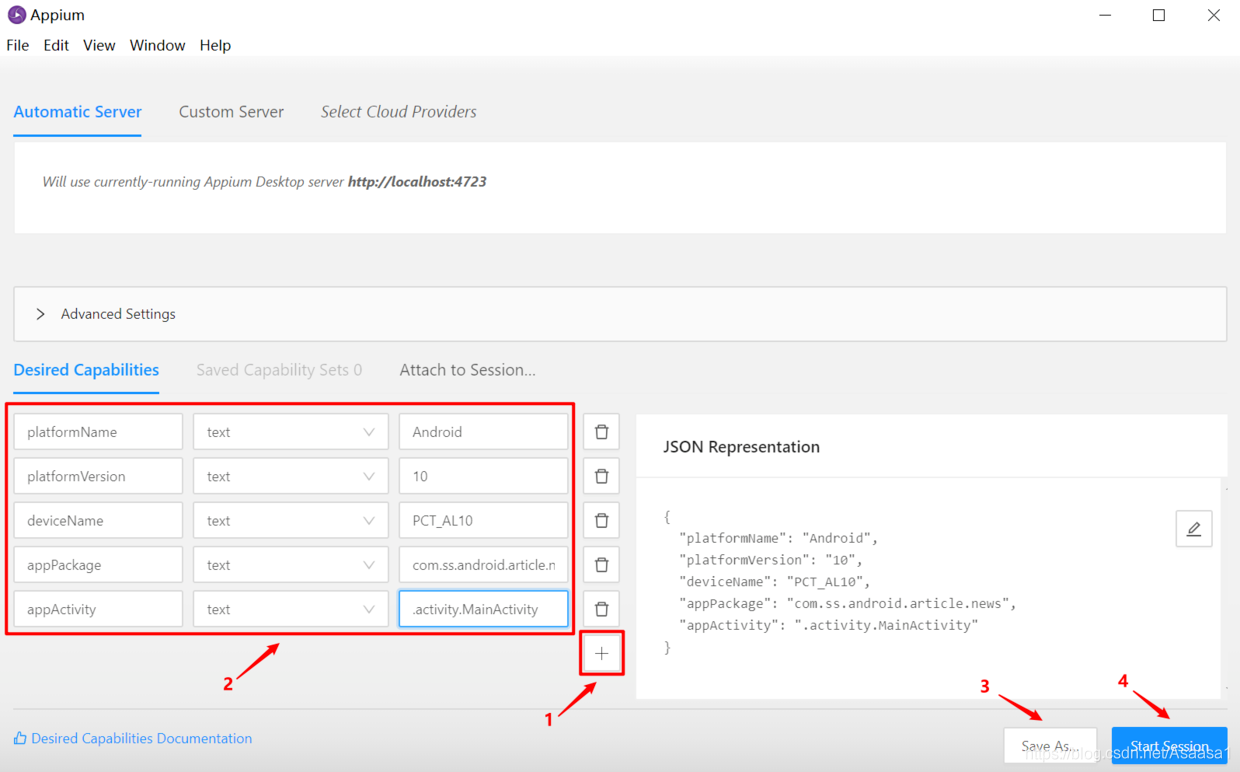Open the File menu
The height and width of the screenshot is (772, 1240).
18,45
